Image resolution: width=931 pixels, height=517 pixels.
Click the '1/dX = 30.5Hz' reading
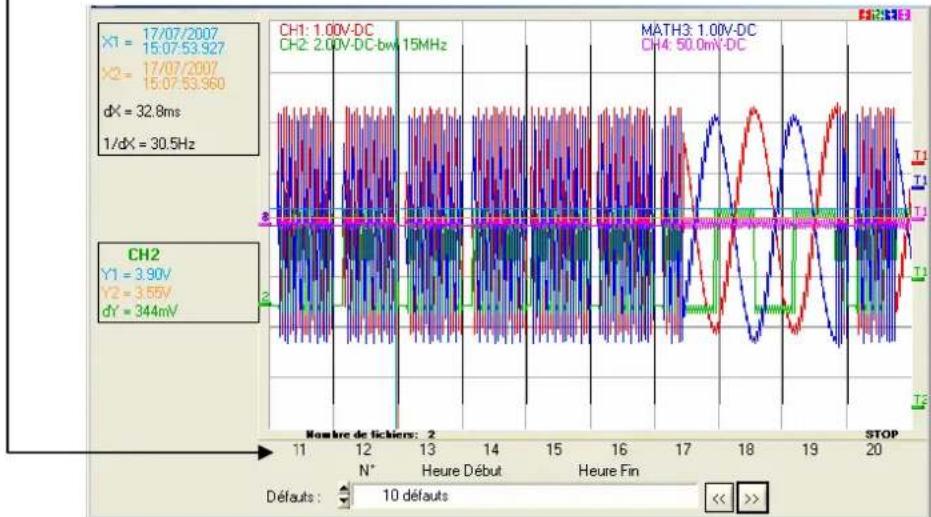pos(149,144)
